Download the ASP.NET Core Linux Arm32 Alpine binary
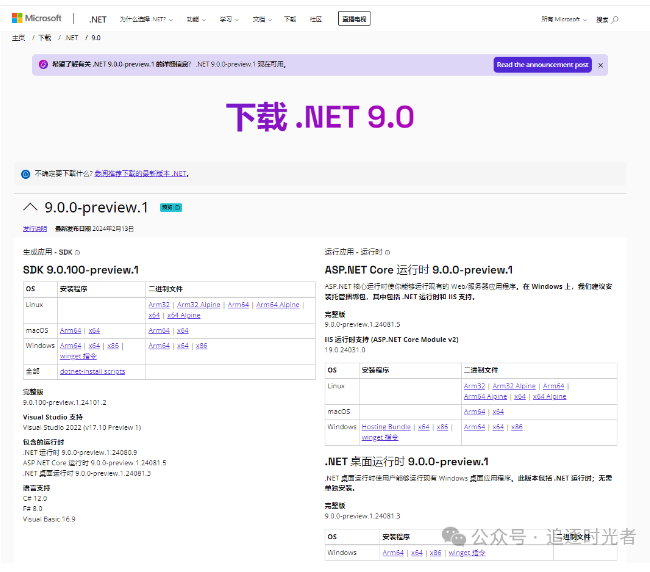 click(514, 386)
